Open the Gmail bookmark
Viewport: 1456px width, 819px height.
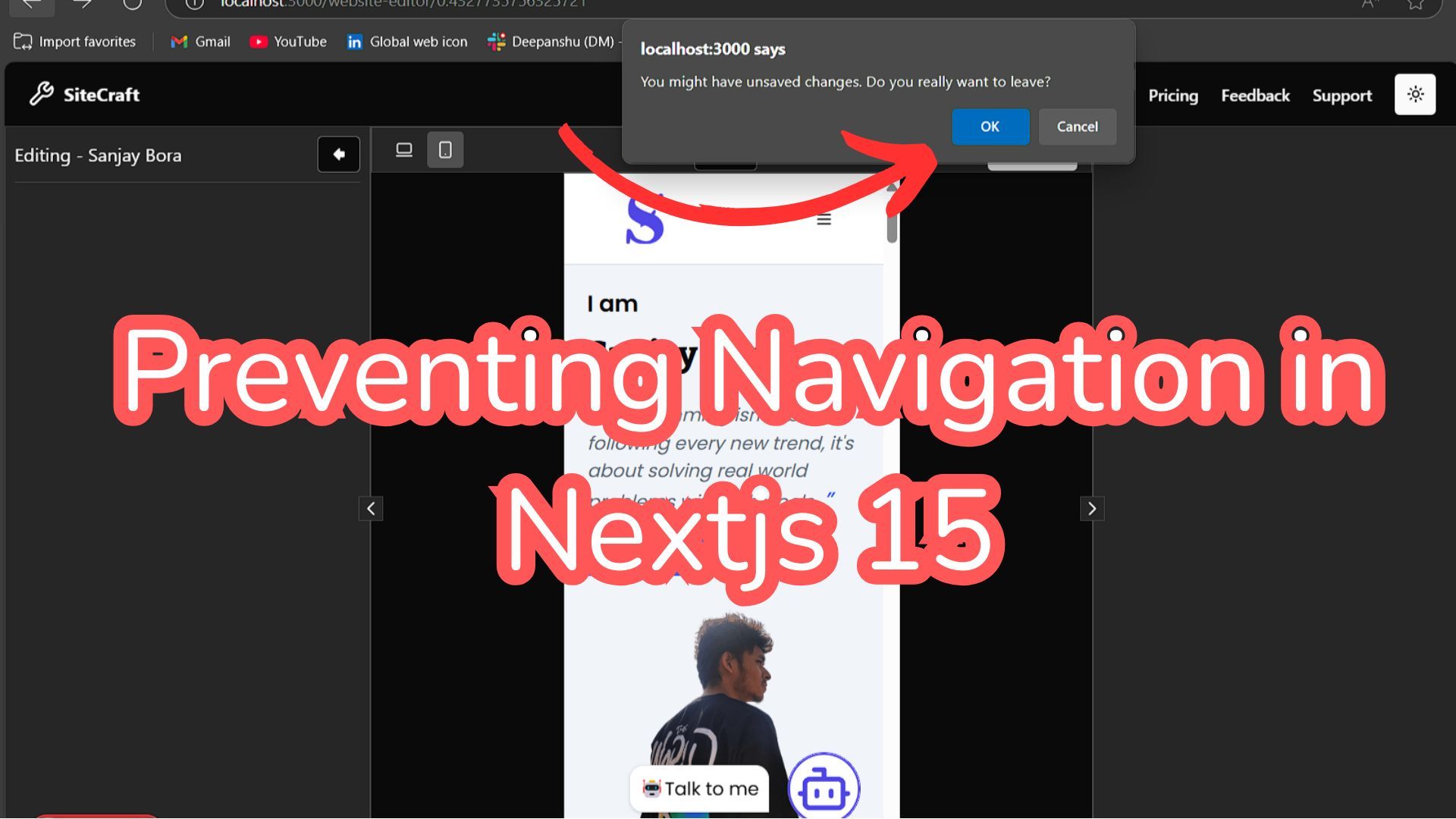tap(201, 42)
